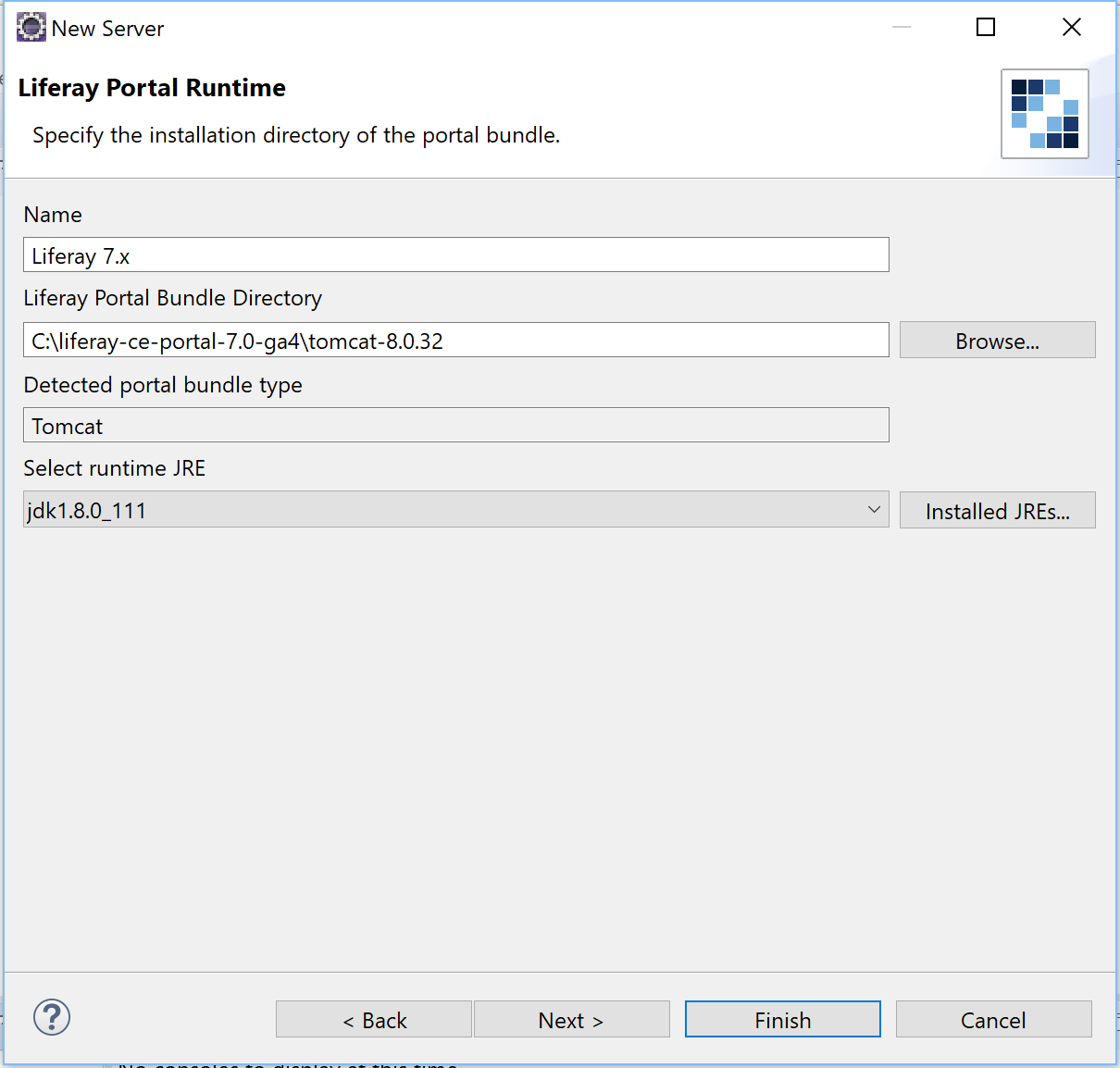1120x1068 pixels.
Task: Click the 'Specify the installation directory' description text
Action: (296, 135)
